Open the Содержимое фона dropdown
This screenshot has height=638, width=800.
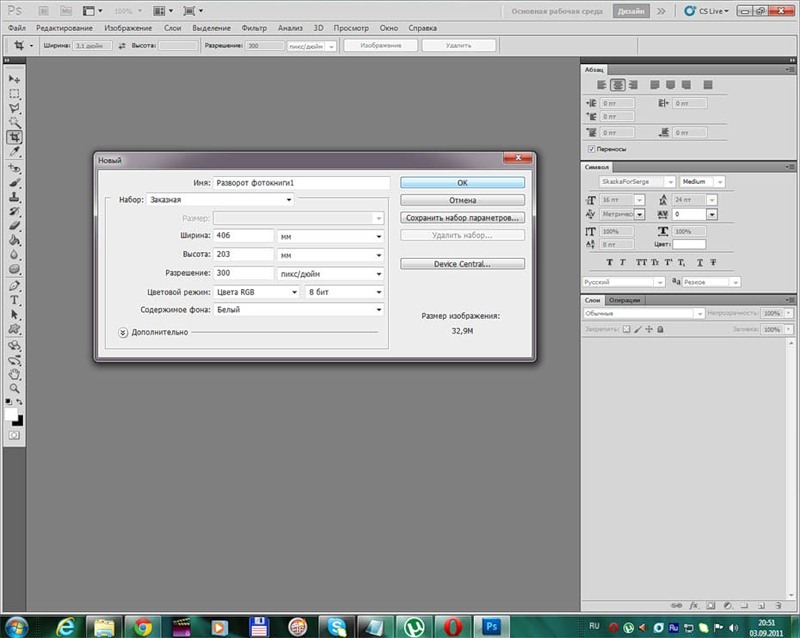pos(298,309)
